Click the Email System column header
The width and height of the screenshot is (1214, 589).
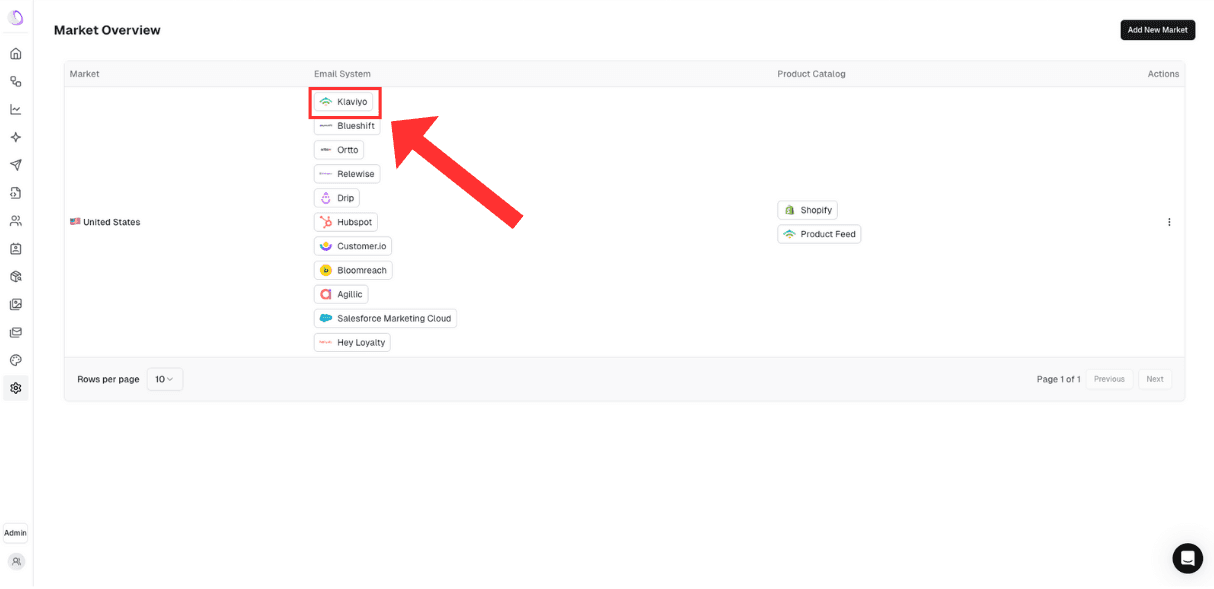342,74
